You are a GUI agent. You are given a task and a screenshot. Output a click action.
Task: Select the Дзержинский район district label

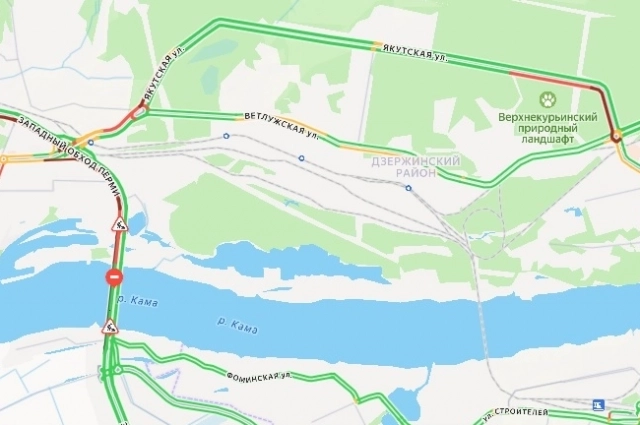[416, 167]
